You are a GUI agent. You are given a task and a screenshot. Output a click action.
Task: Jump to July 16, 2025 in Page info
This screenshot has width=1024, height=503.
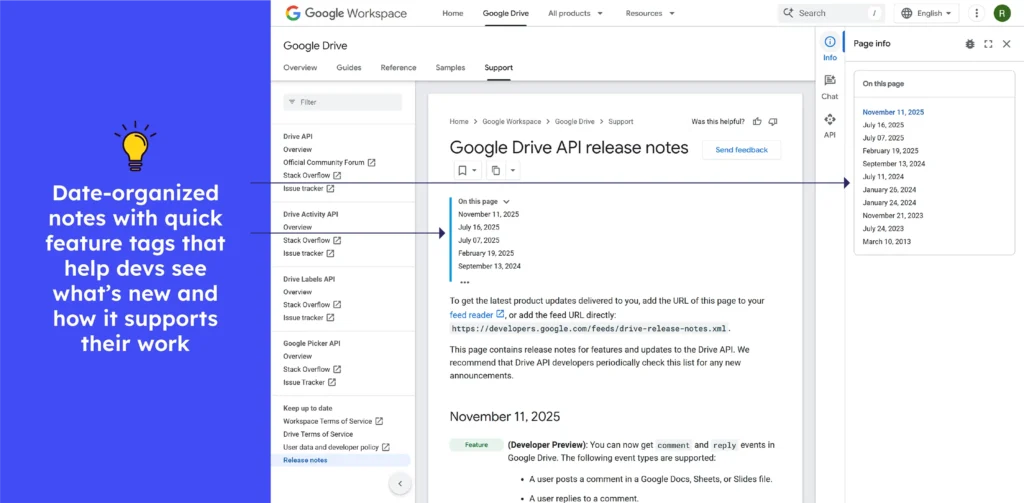tap(883, 125)
